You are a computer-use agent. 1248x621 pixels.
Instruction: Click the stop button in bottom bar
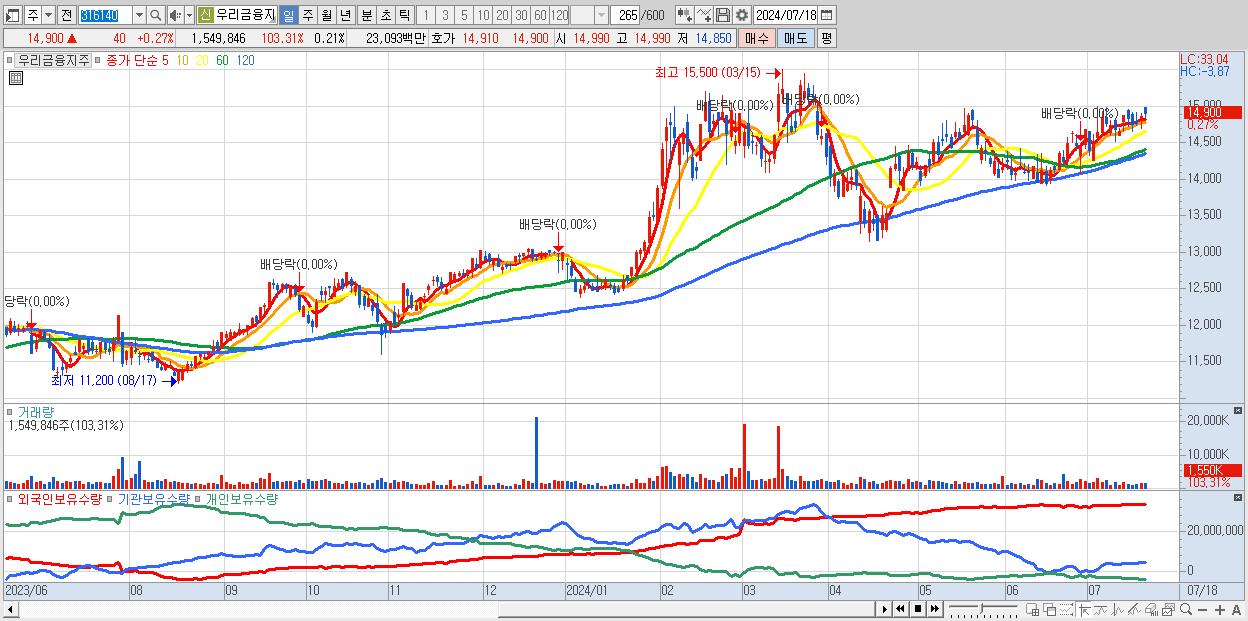tap(917, 609)
